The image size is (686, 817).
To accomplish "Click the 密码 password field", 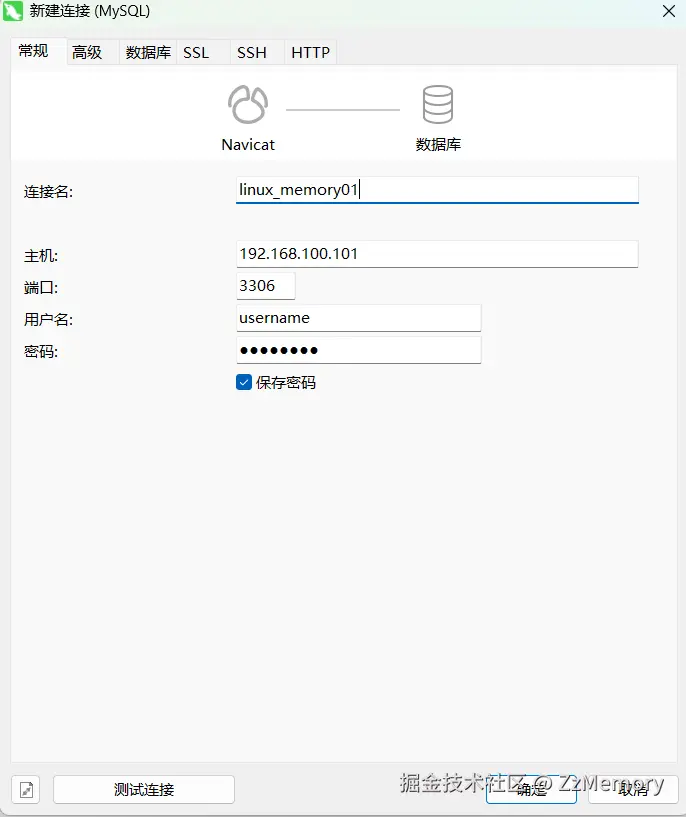I will [x=358, y=350].
